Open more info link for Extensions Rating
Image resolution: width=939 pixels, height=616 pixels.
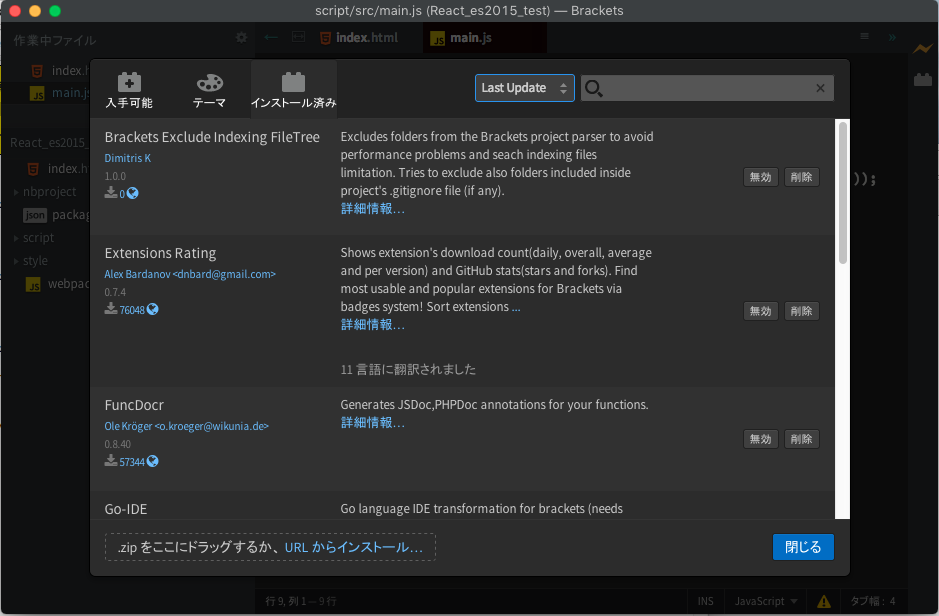click(372, 325)
